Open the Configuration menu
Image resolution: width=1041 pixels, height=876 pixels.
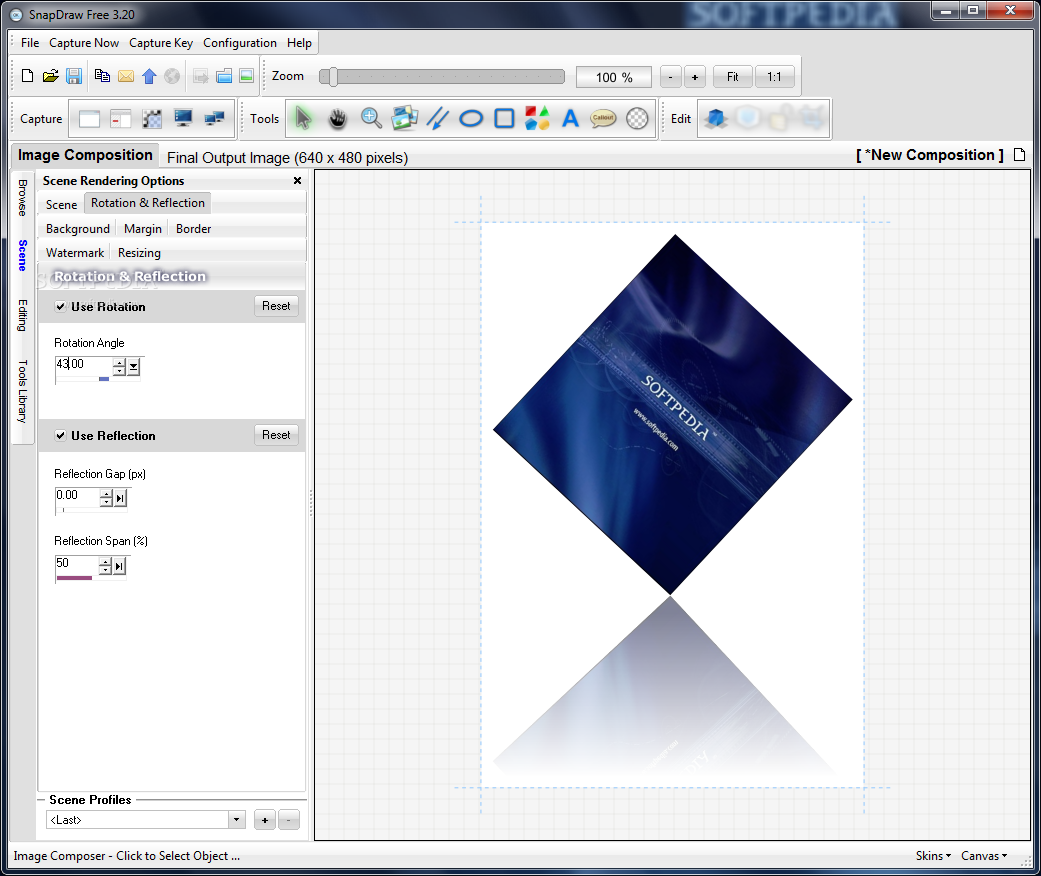click(240, 43)
